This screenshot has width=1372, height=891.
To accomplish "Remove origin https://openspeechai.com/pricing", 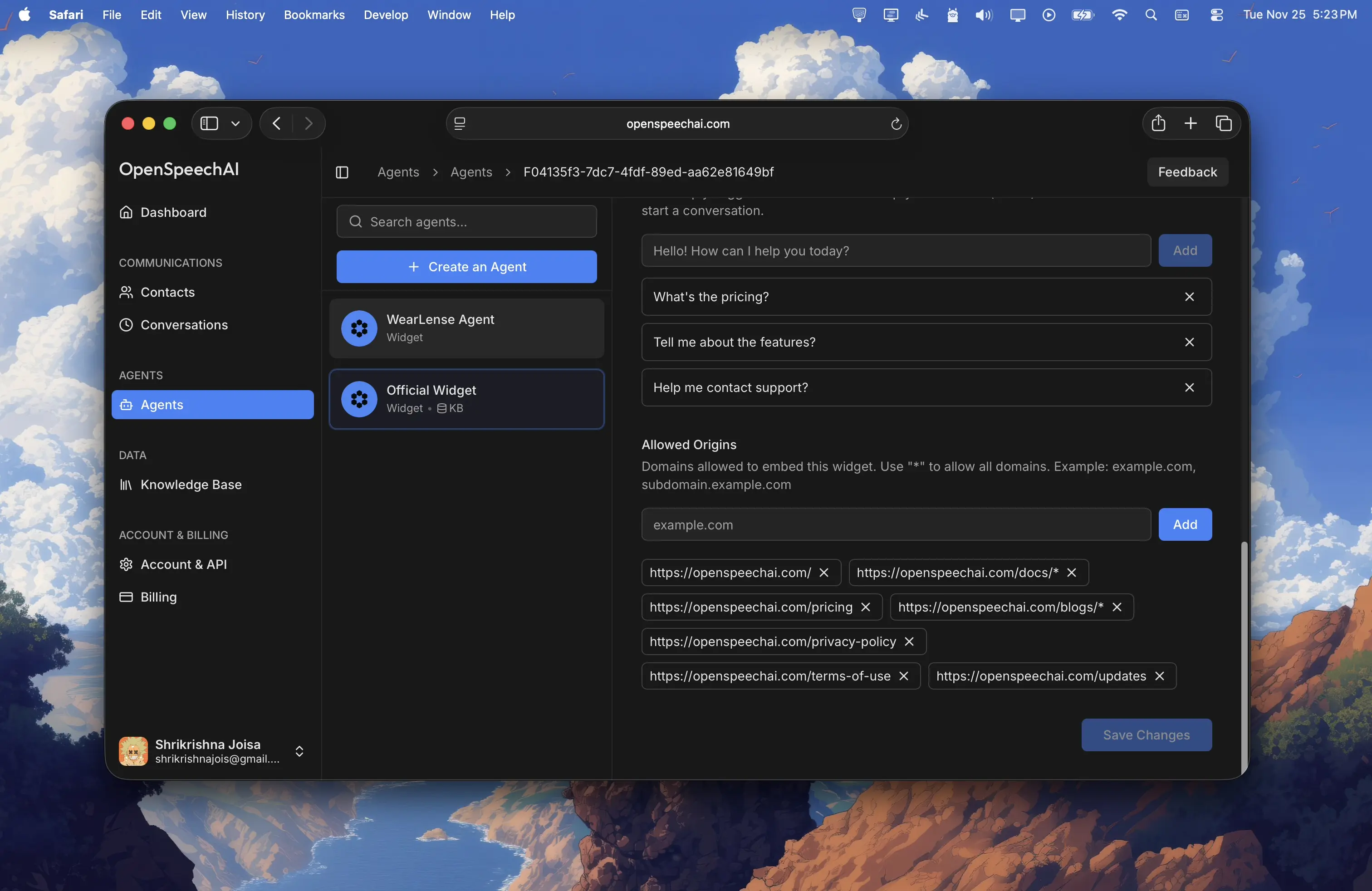I will pos(865,607).
